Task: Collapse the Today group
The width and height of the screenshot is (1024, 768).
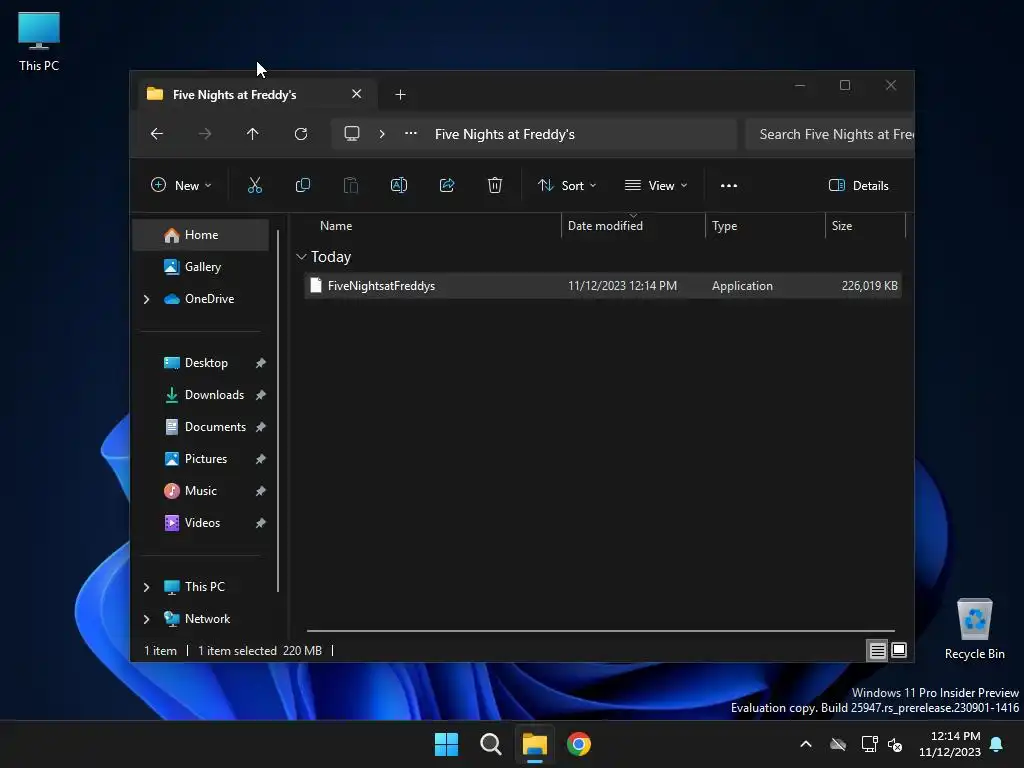Action: (x=301, y=257)
